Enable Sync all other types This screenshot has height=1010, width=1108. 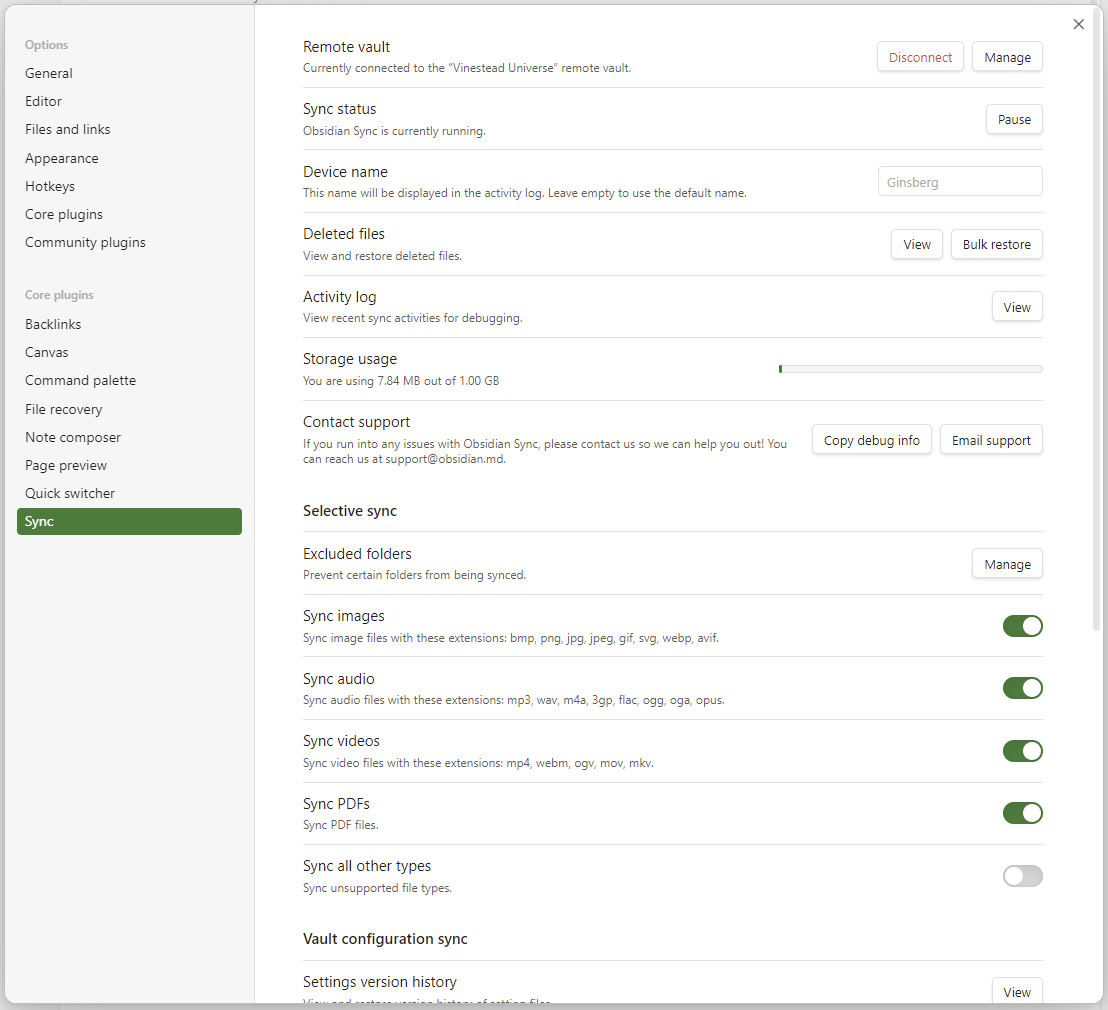pos(1022,876)
